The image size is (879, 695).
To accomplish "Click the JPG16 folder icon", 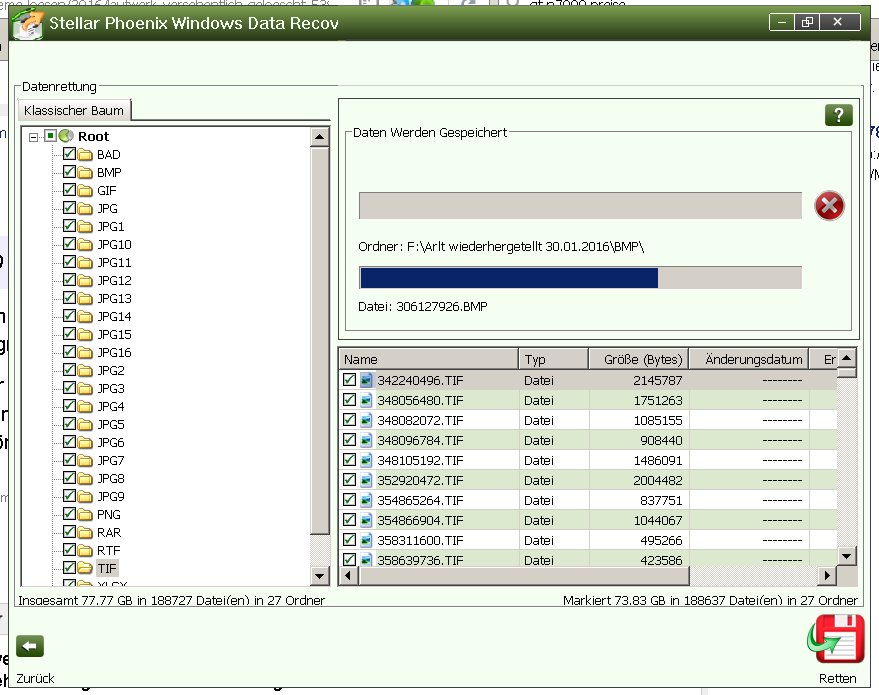I will click(x=85, y=353).
